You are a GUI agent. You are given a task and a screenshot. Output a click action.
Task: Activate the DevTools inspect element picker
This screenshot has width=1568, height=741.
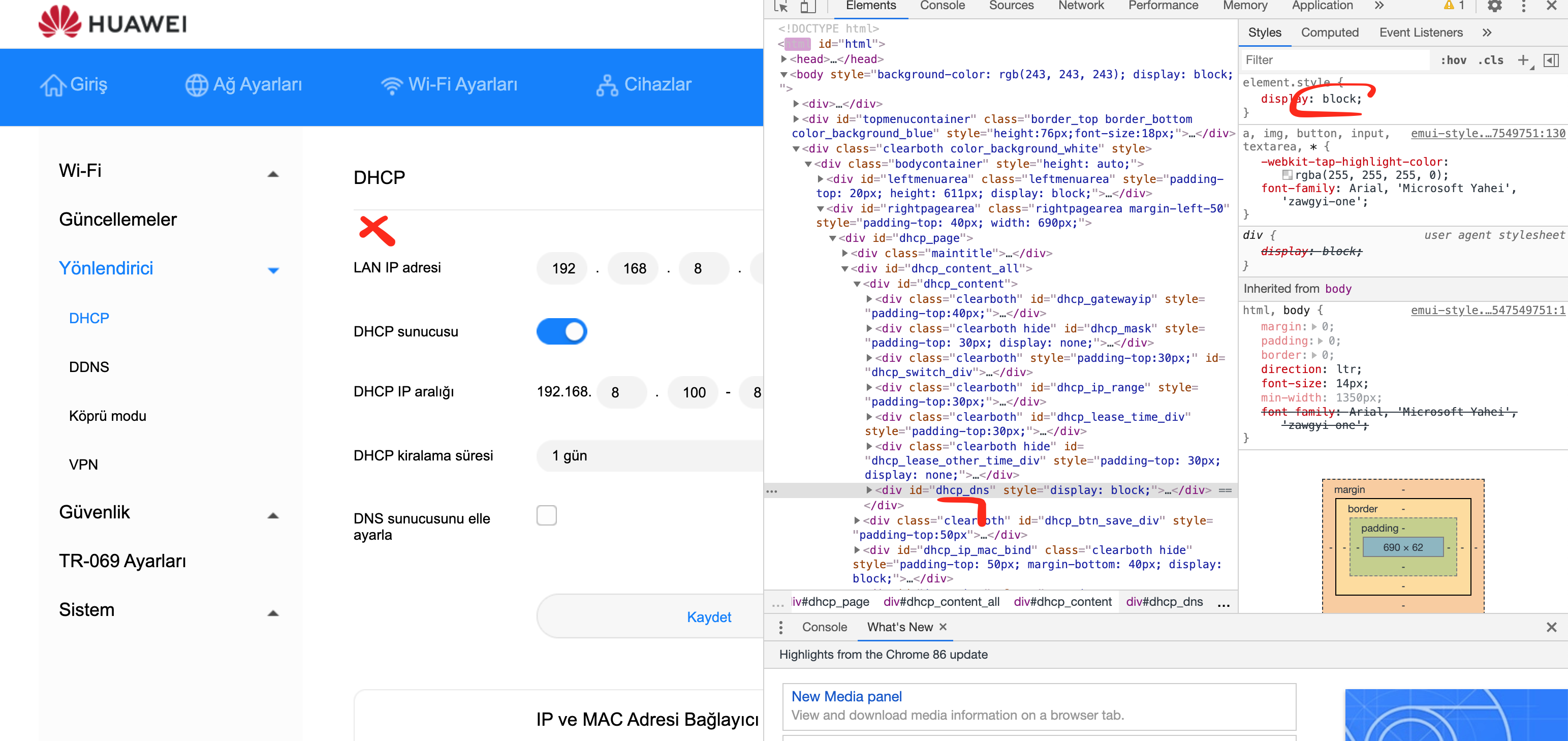click(781, 6)
